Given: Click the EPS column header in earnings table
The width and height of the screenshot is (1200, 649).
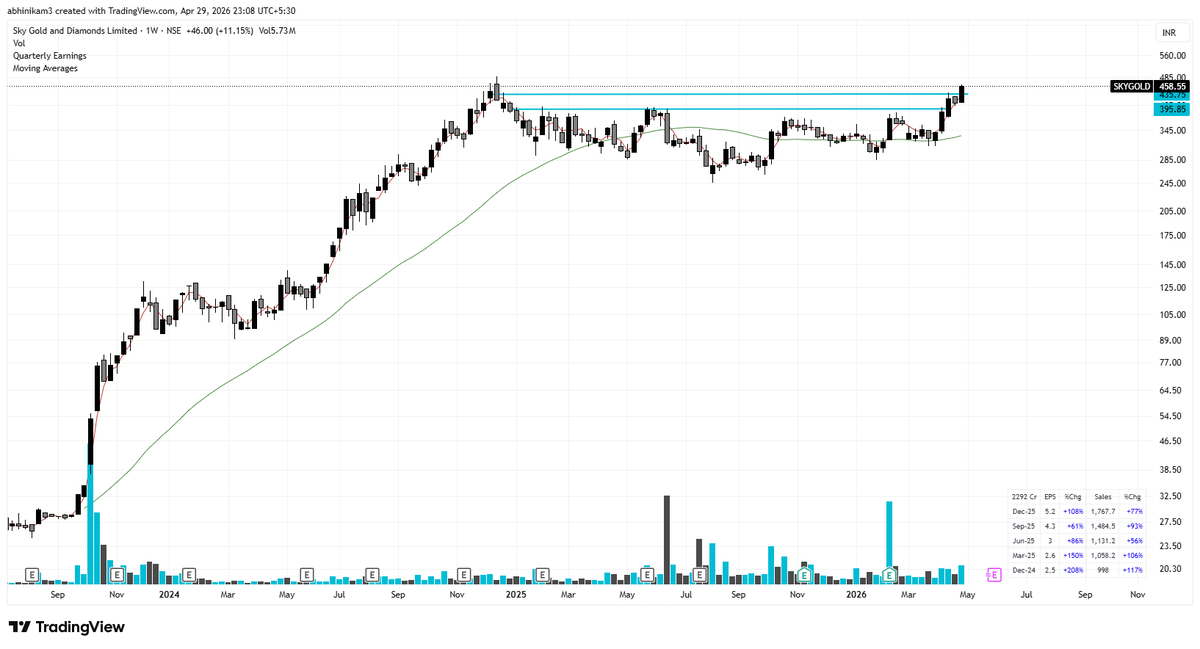Looking at the screenshot, I should [1050, 496].
